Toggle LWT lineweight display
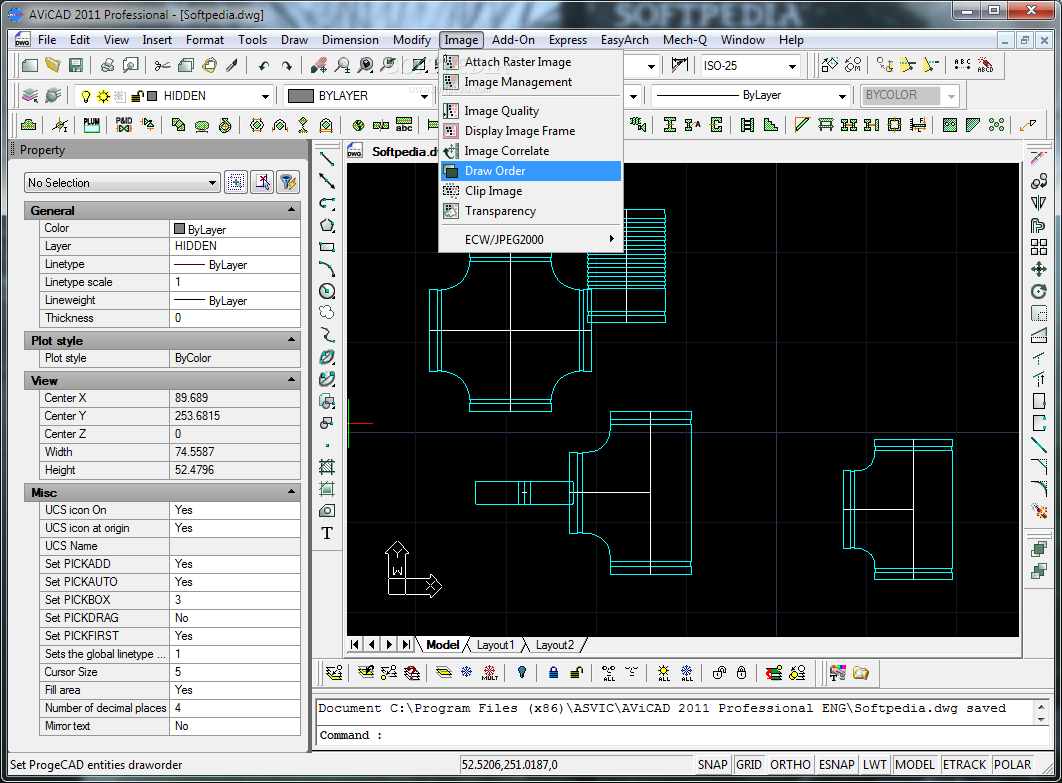Viewport: 1062px width, 783px height. pyautogui.click(x=874, y=765)
